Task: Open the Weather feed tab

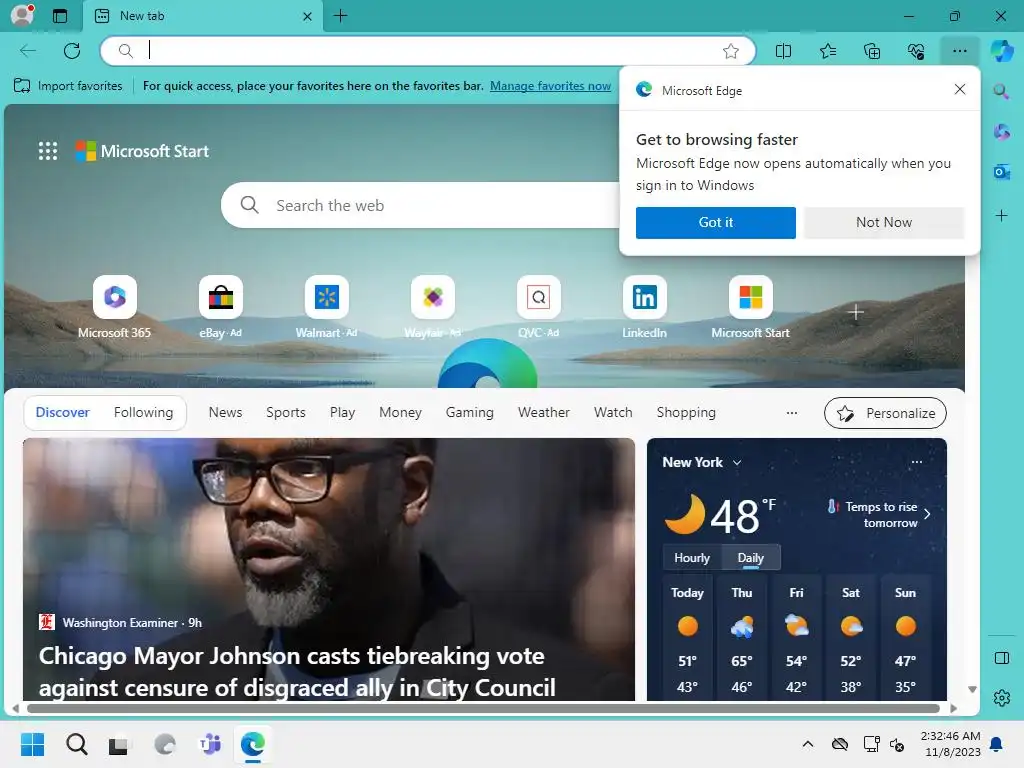Action: coord(544,413)
